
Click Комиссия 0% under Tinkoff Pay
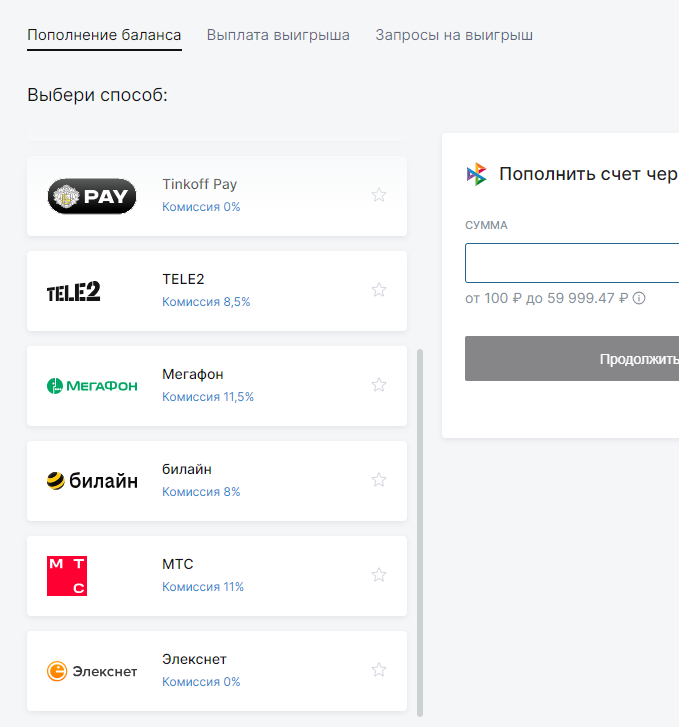click(x=201, y=207)
